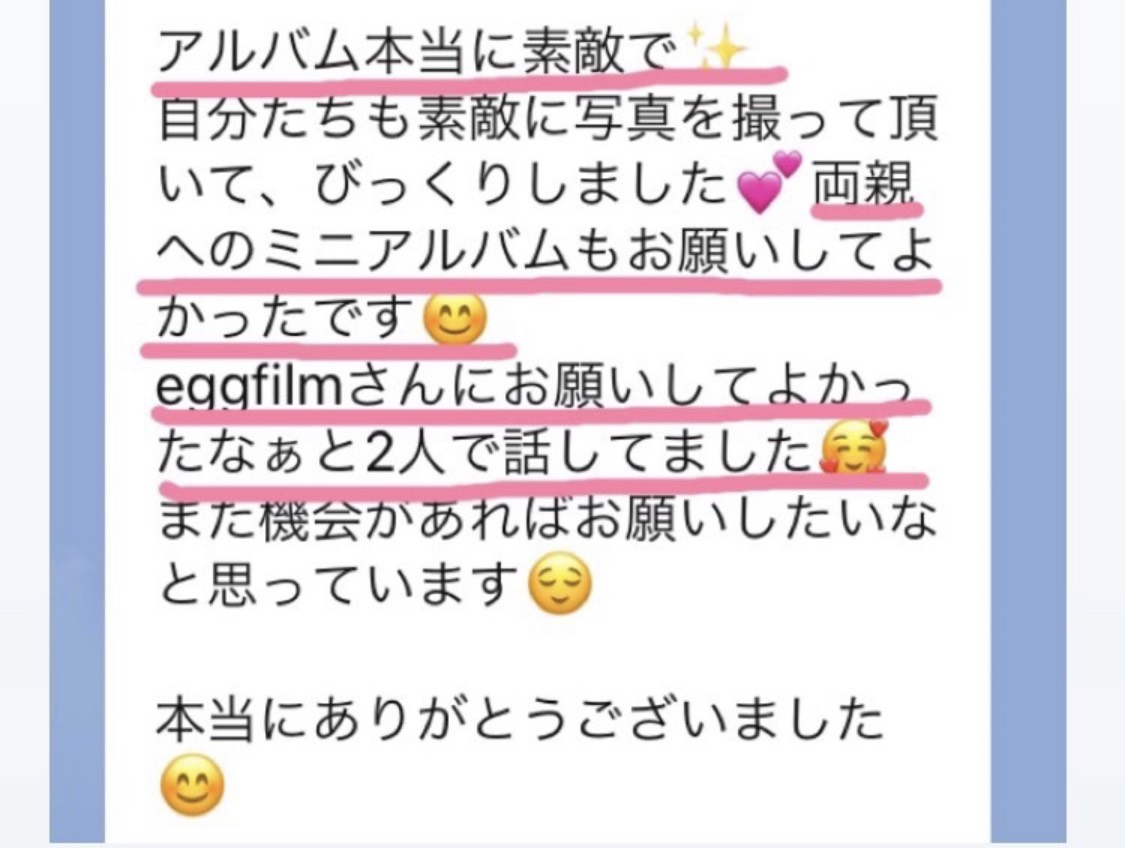Click the relieved face emoji after と思っています
This screenshot has height=848, width=1125.
pyautogui.click(x=560, y=583)
